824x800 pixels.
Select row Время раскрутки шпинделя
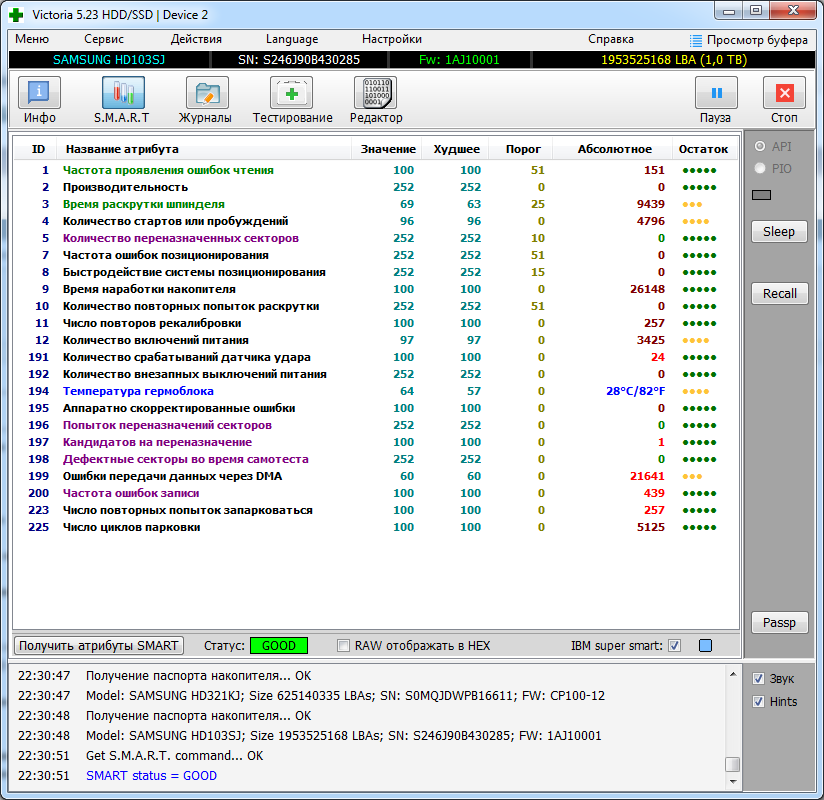375,204
